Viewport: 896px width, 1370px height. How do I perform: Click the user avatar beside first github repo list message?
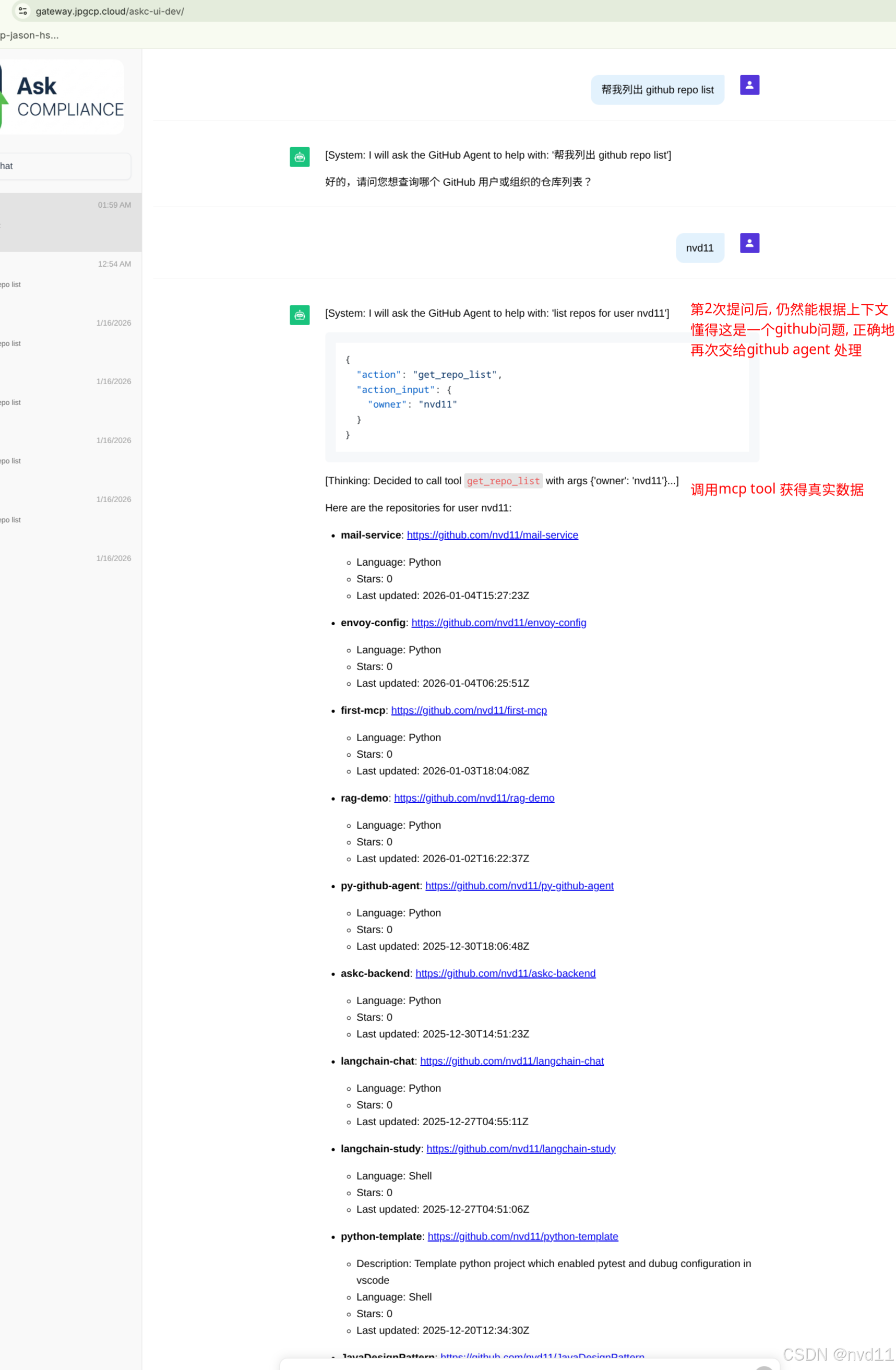pos(749,85)
